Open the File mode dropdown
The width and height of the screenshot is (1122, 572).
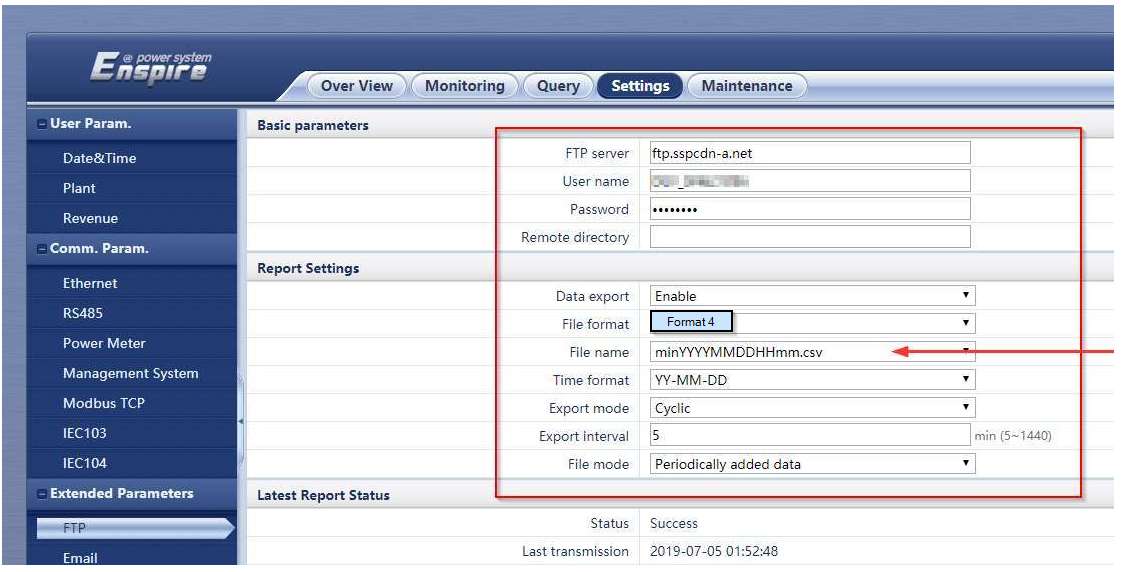[811, 464]
